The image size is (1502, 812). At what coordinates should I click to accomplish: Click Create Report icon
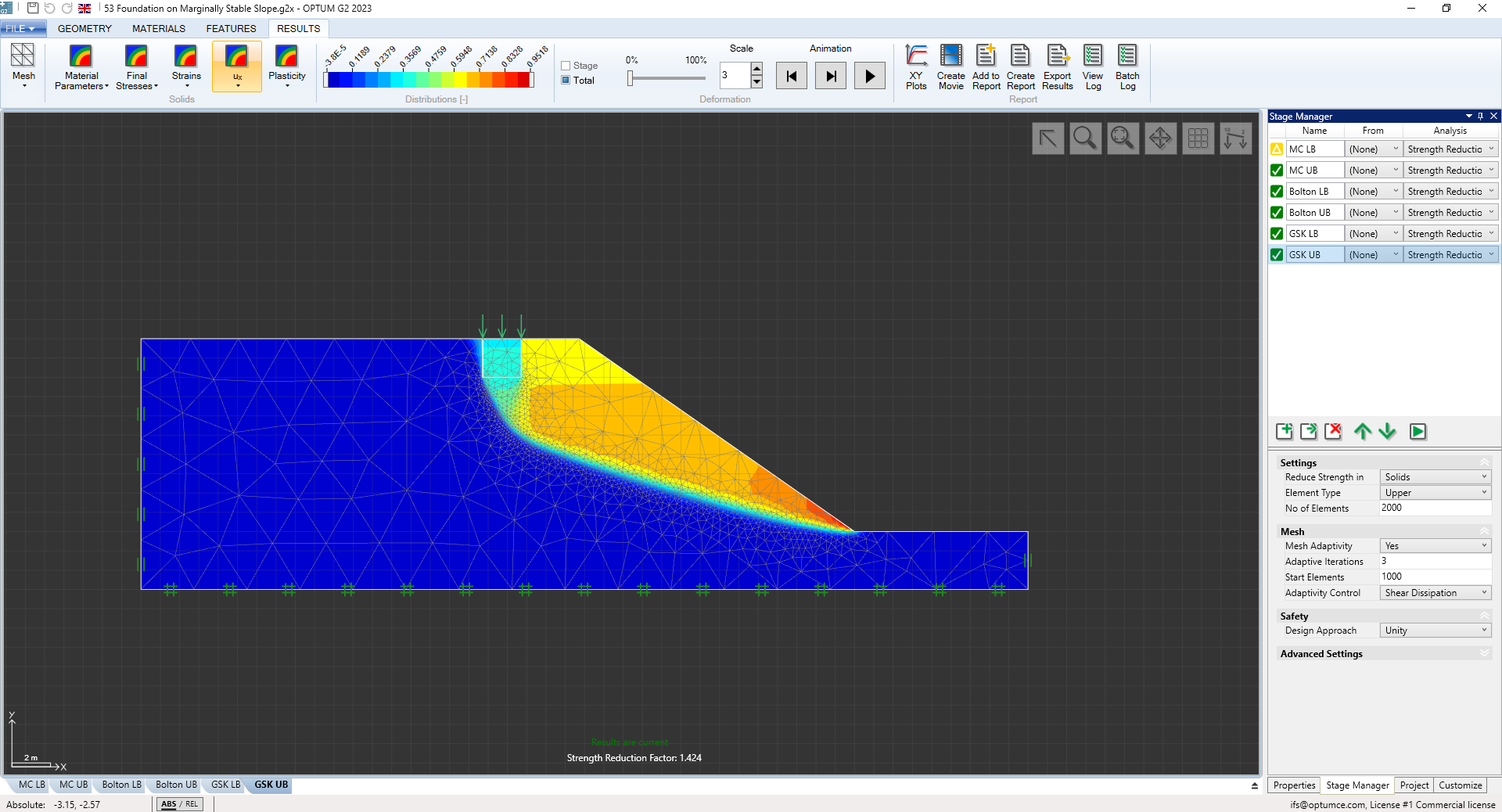point(1020,67)
